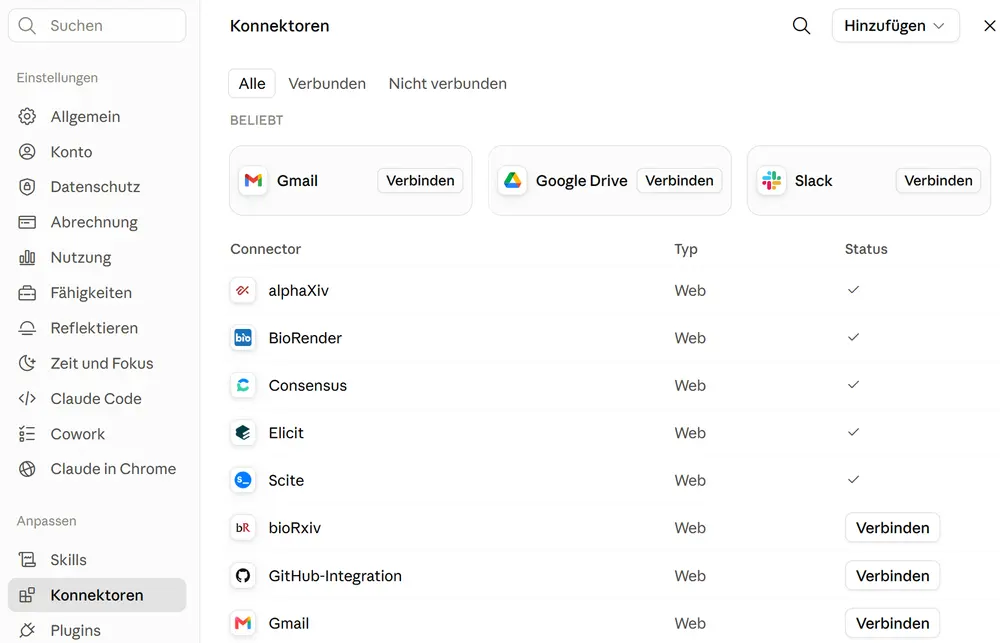Click the Slack icon in Beliebt
1000x643 pixels.
click(771, 181)
